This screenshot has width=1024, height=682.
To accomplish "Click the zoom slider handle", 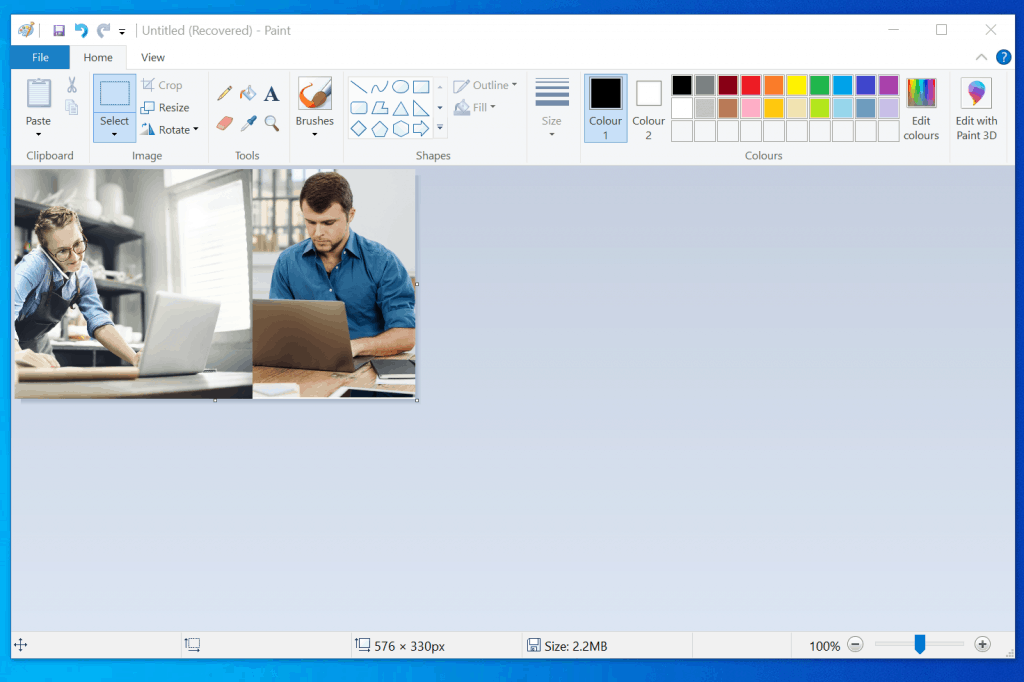I will [920, 644].
